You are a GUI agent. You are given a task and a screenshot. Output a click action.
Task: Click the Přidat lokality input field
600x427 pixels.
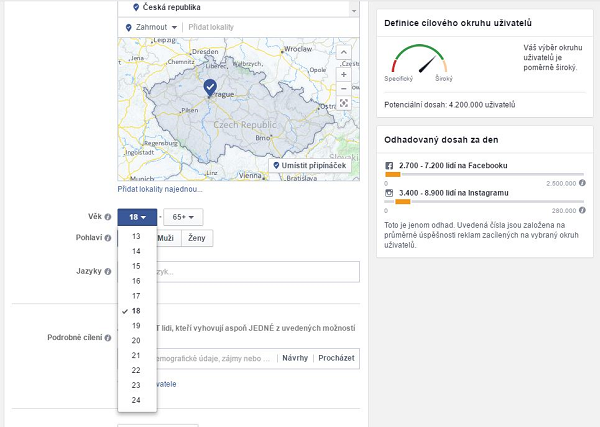[x=272, y=27]
